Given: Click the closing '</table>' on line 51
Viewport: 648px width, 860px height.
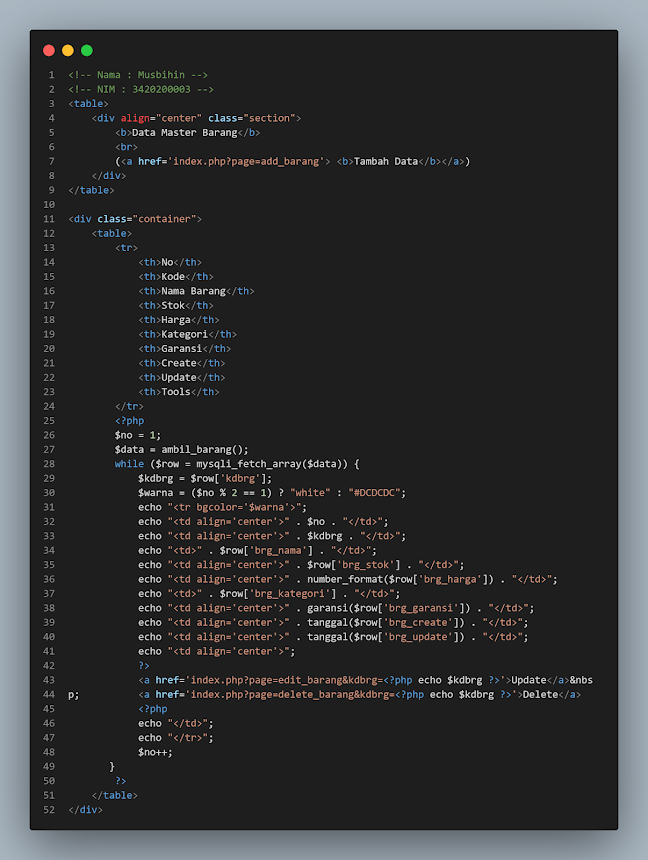Looking at the screenshot, I should (115, 795).
